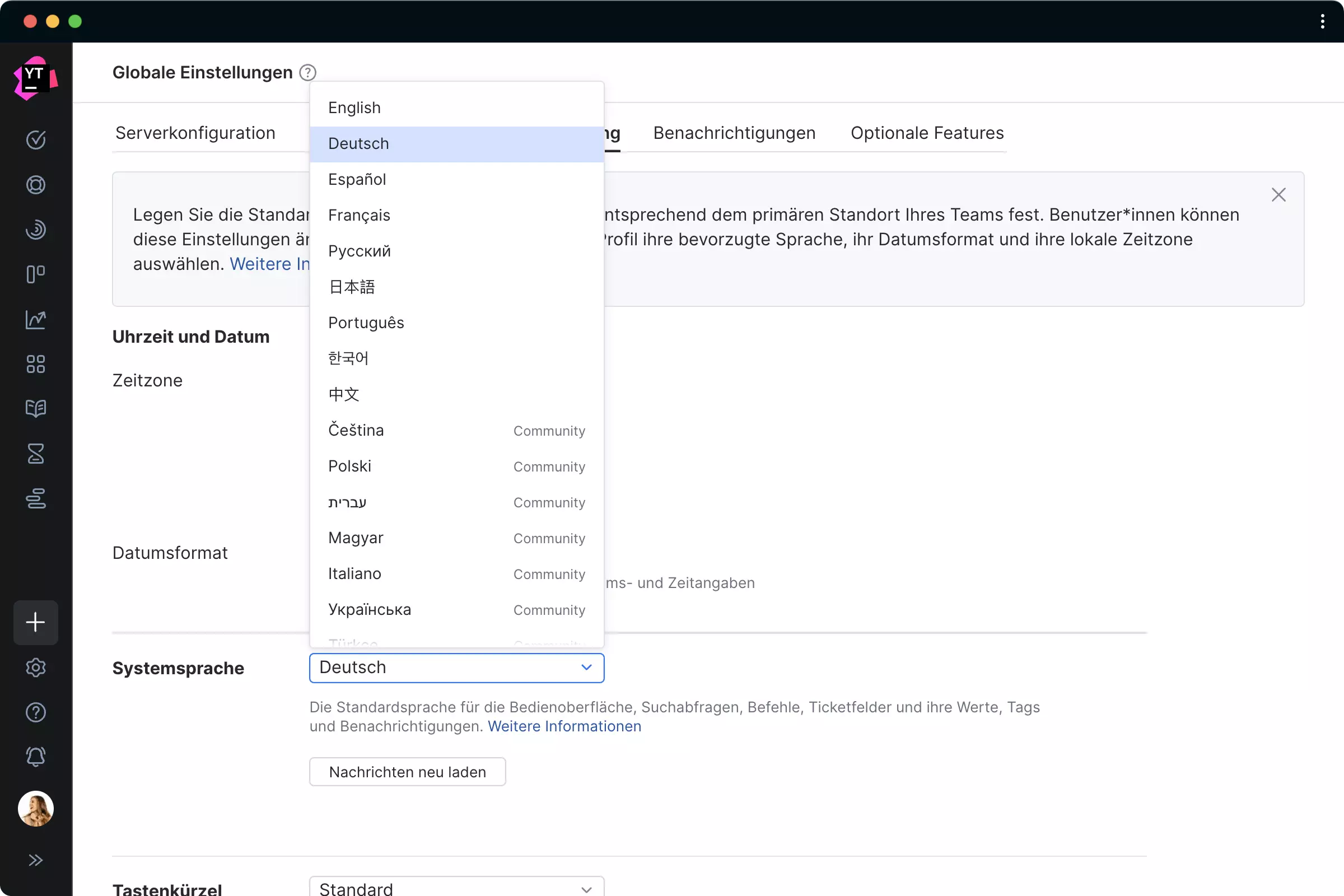
Task: Open the notifications bell icon
Action: [35, 757]
